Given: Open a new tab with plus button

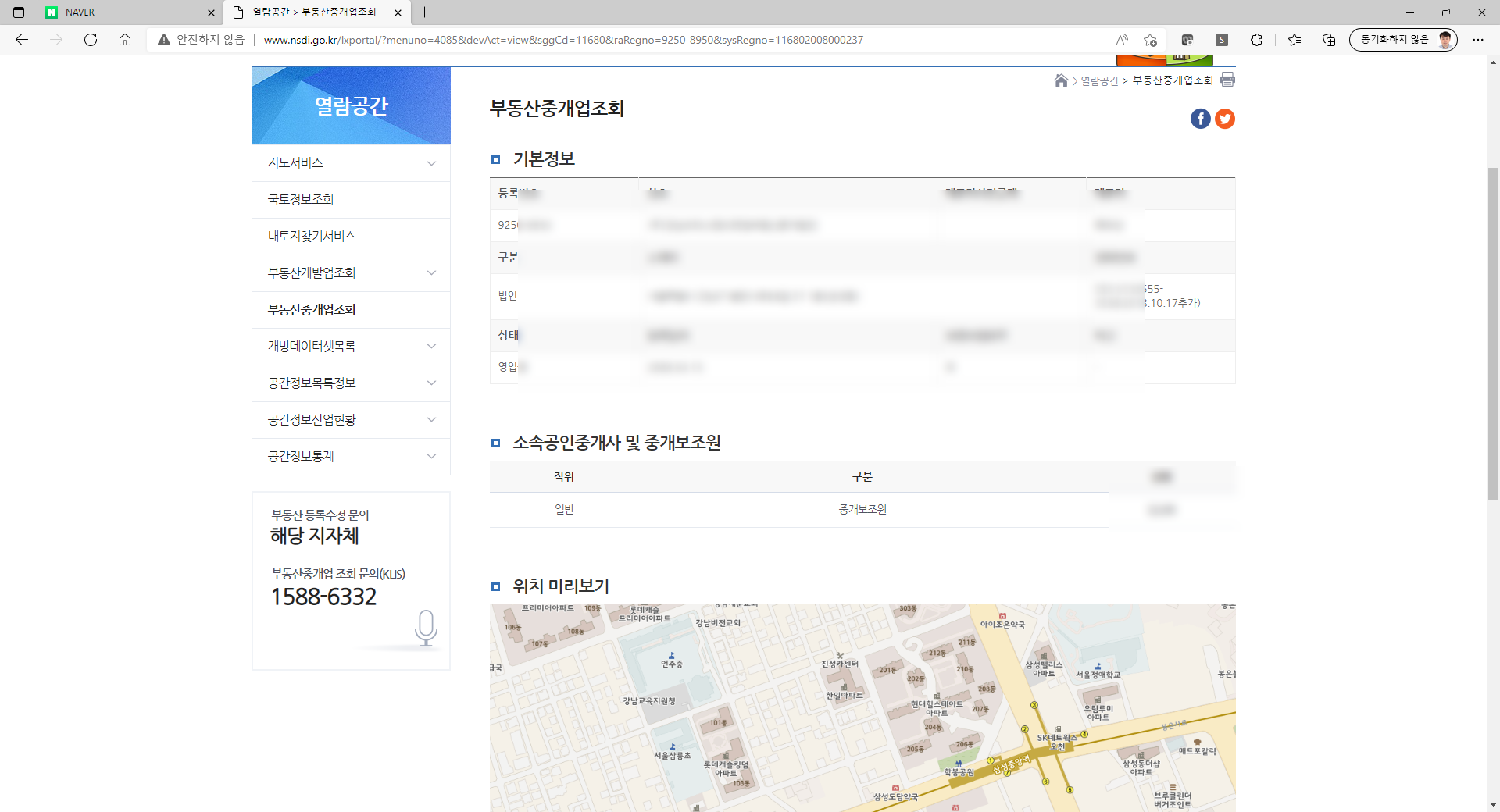Looking at the screenshot, I should pos(425,12).
